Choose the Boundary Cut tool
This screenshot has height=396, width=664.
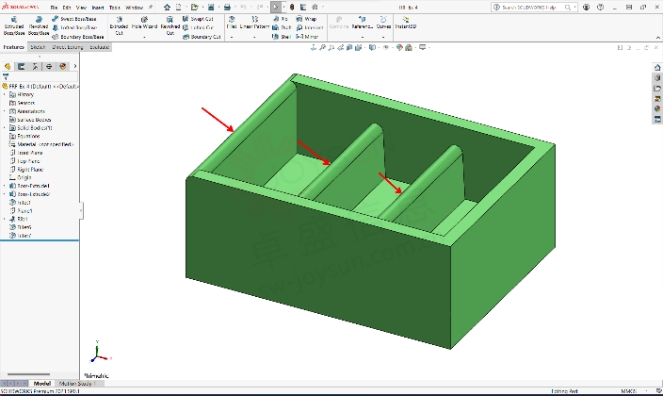pos(202,37)
